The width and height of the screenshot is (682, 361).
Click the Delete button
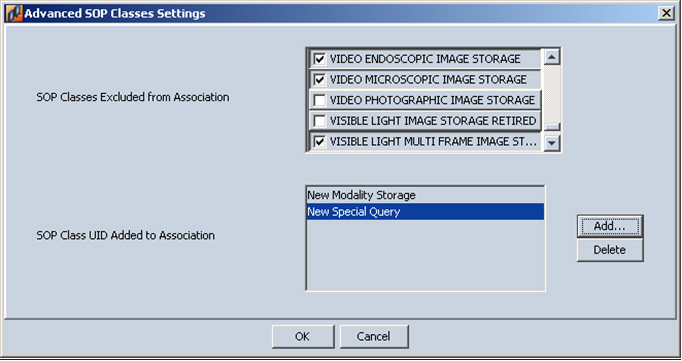[x=610, y=250]
